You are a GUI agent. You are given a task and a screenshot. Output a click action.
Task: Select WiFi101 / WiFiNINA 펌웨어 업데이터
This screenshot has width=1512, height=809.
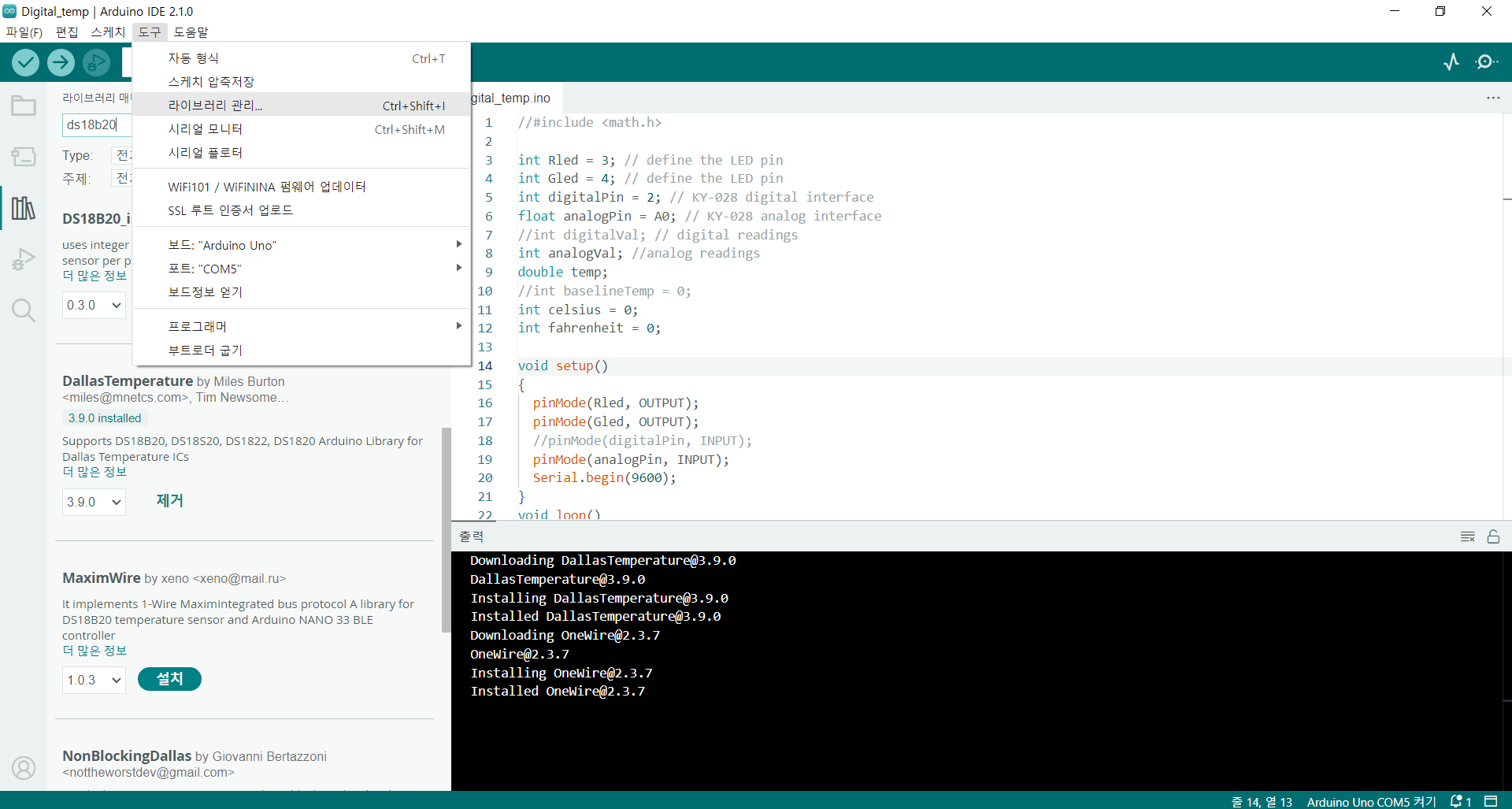click(302, 187)
